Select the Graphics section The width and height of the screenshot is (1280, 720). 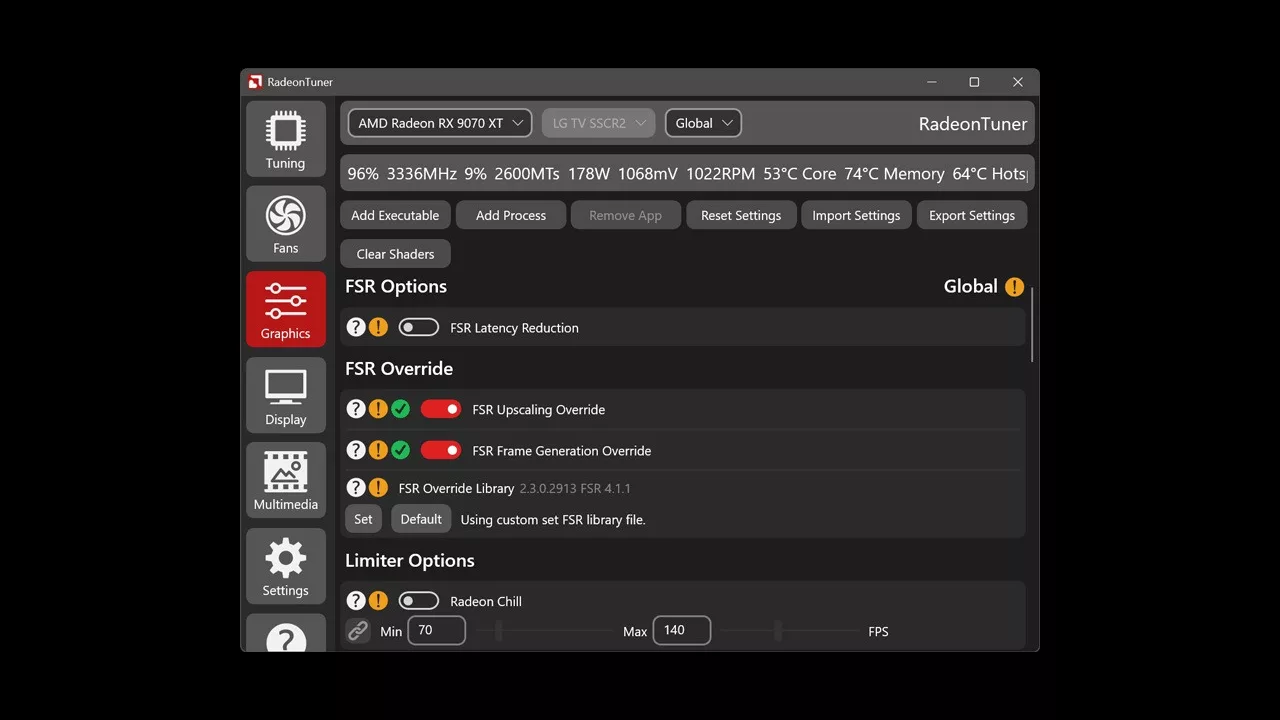(x=286, y=310)
